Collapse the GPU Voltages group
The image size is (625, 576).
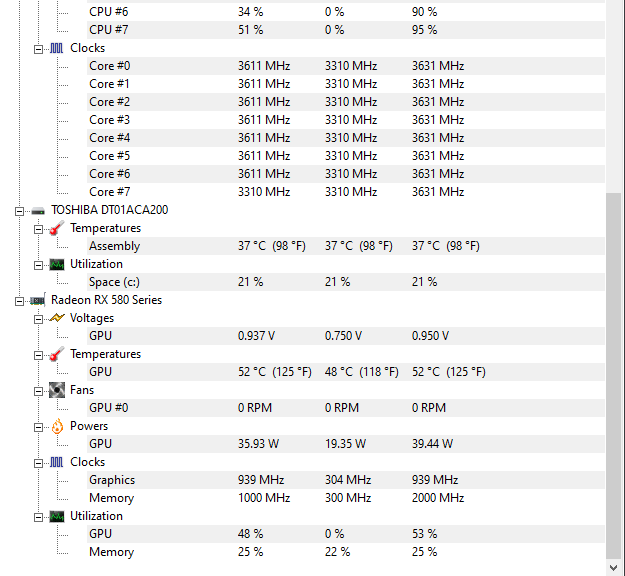click(x=39, y=318)
